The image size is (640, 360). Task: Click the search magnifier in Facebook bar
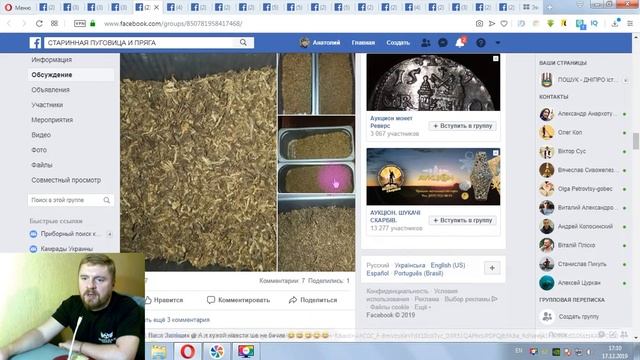pos(243,42)
